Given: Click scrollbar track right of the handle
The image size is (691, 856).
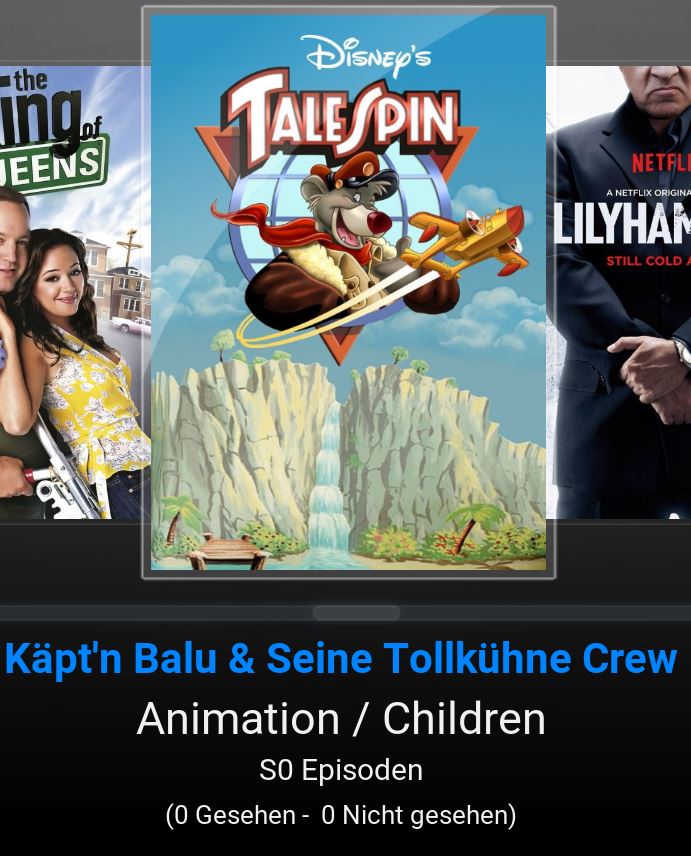Looking at the screenshot, I should click(545, 613).
